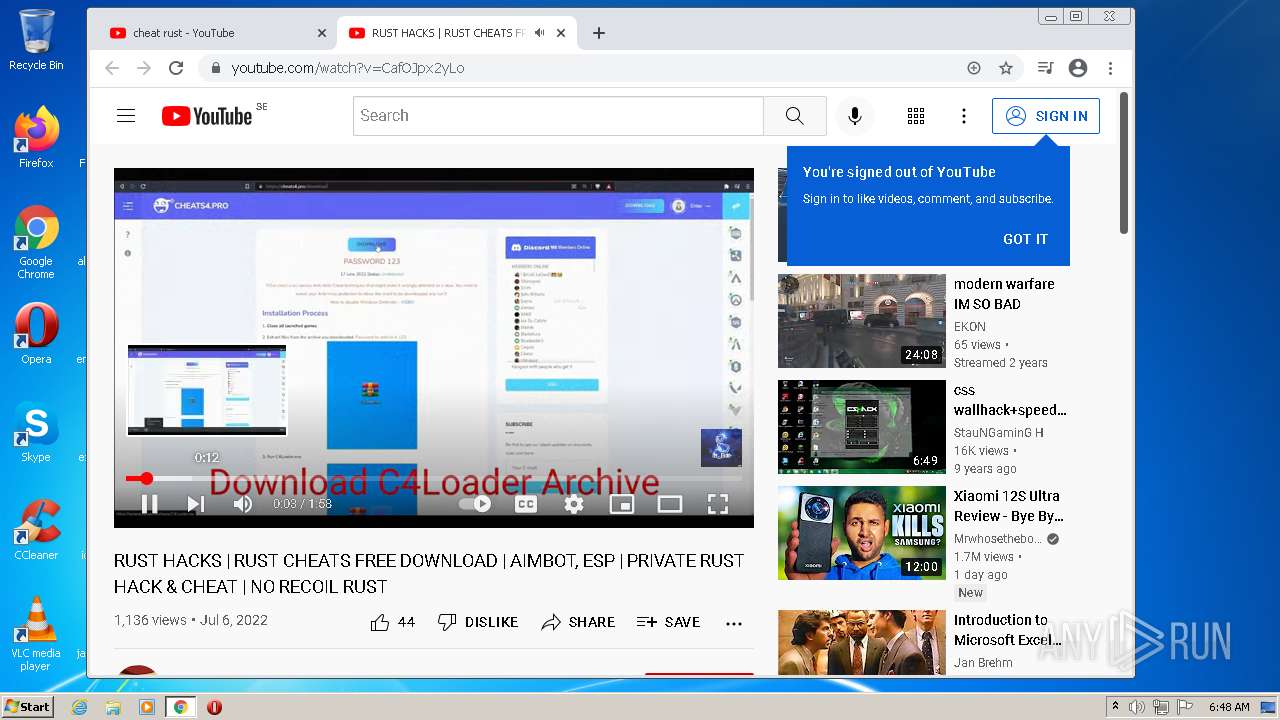The image size is (1280, 720).
Task: Visit the StauNGaminG H channel
Action: pos(999,433)
